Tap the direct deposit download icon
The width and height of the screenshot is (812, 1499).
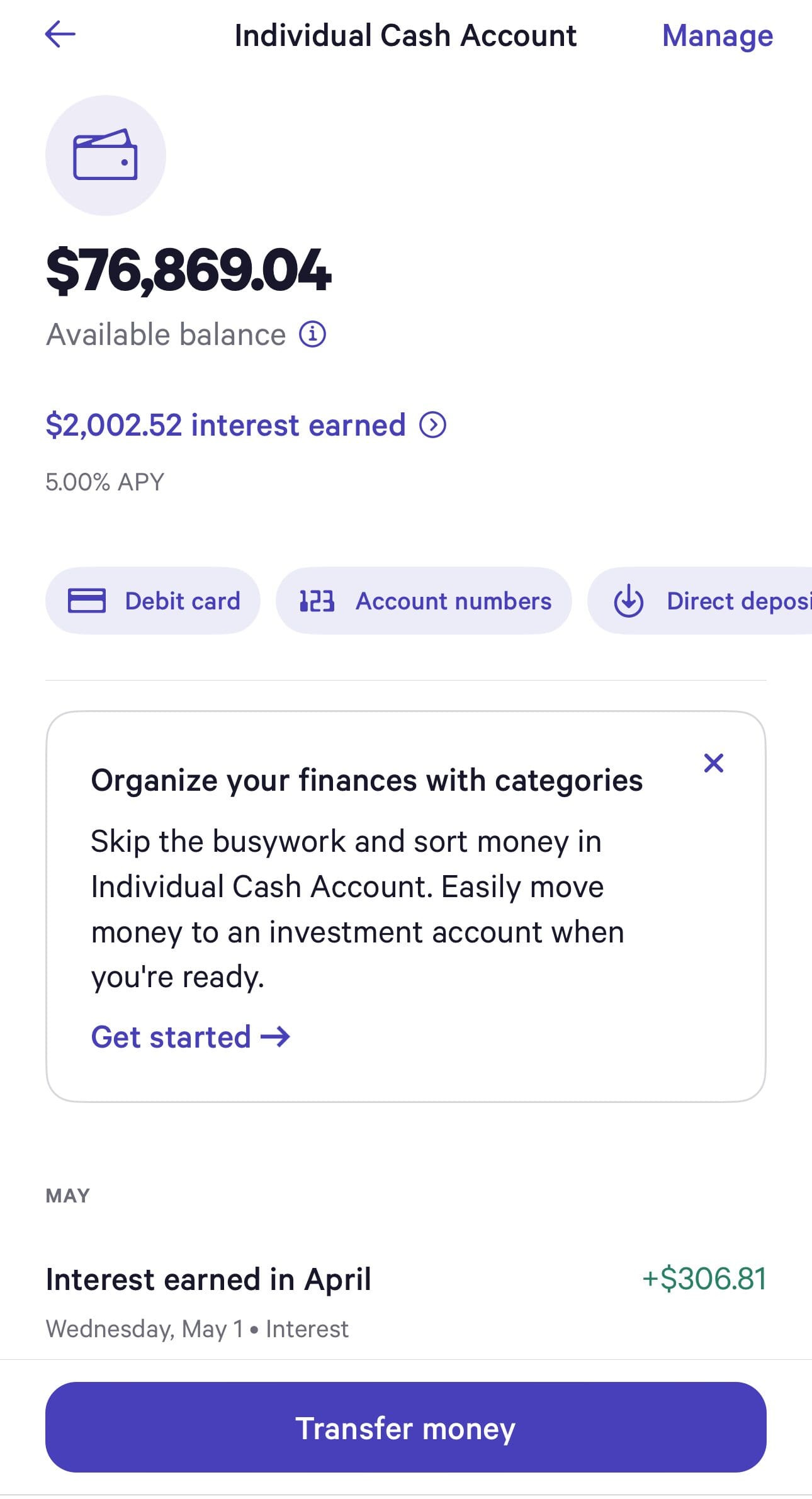point(628,601)
